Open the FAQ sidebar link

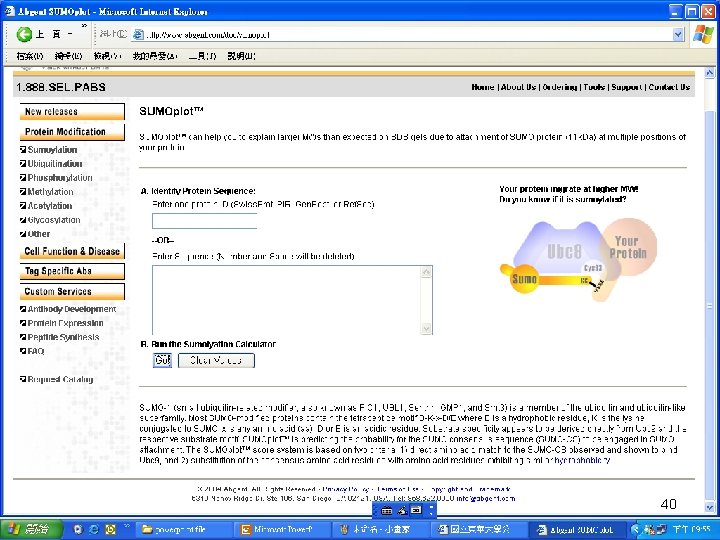point(36,351)
